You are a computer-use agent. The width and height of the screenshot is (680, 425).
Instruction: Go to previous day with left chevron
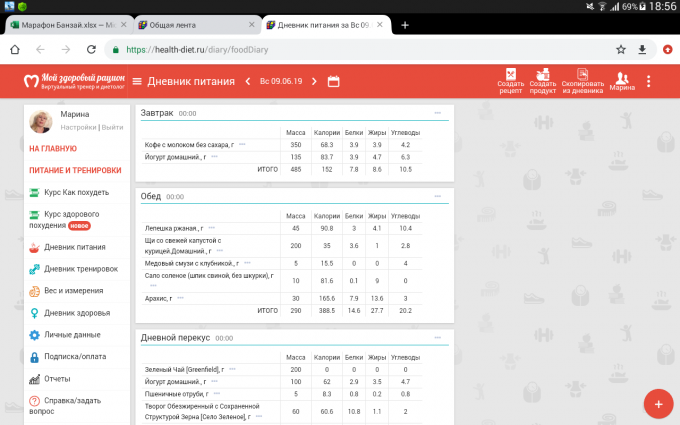[248, 81]
